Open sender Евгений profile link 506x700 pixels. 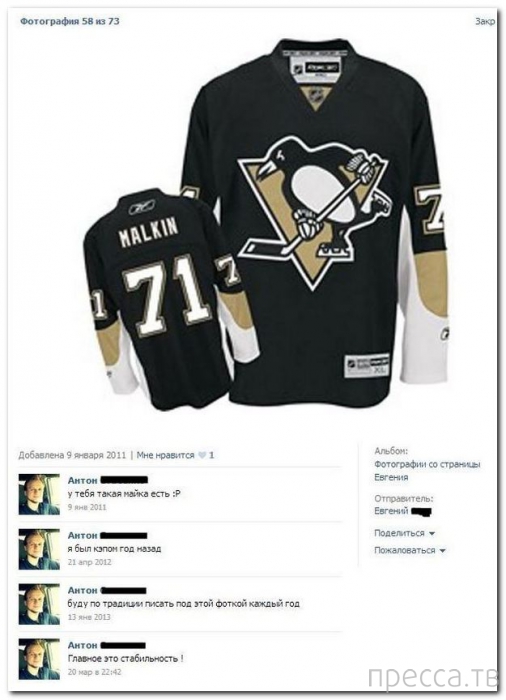tap(391, 511)
